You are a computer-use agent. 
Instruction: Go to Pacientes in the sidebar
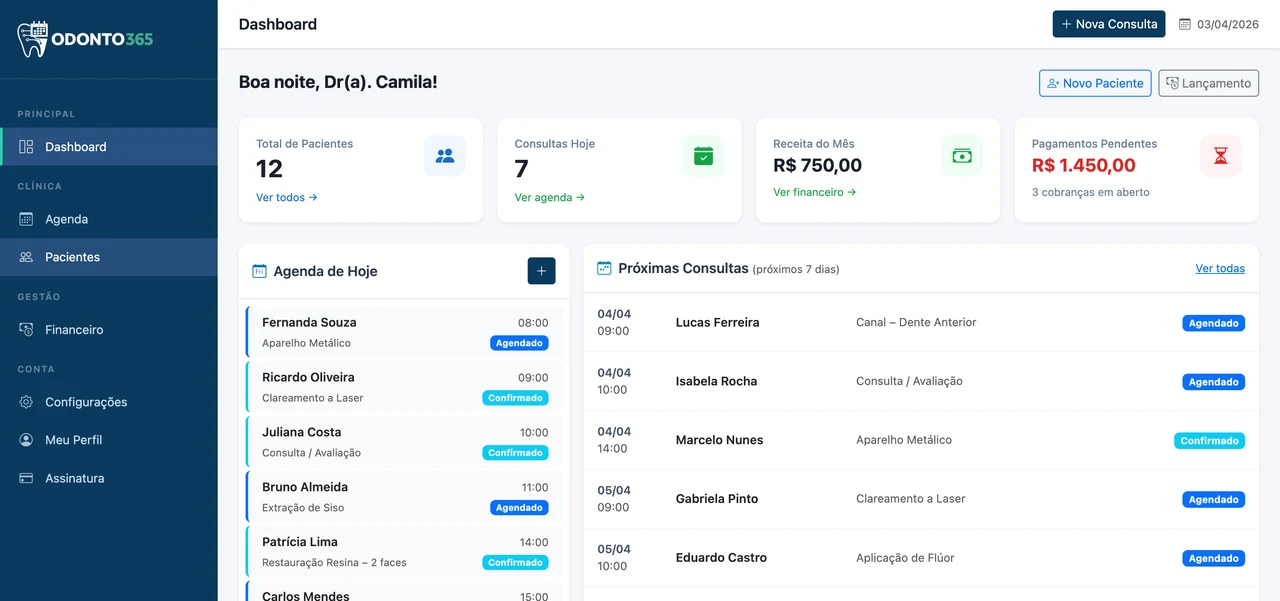pos(72,257)
